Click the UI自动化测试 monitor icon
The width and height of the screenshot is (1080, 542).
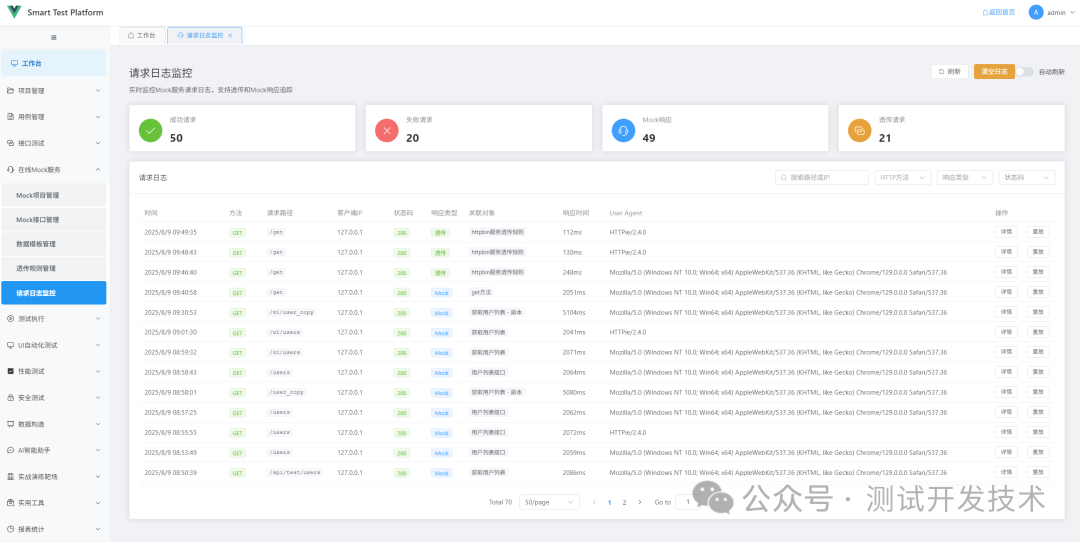click(10, 345)
